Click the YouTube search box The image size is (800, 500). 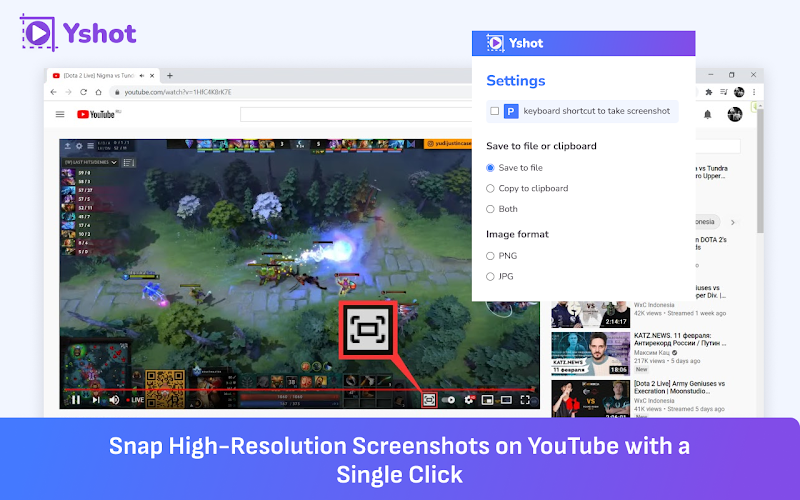click(356, 114)
